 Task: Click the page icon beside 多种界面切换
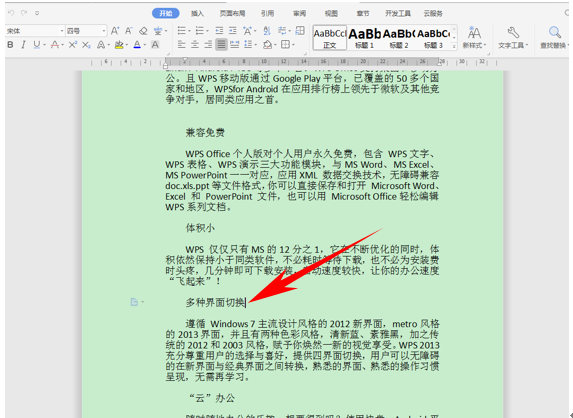134,302
